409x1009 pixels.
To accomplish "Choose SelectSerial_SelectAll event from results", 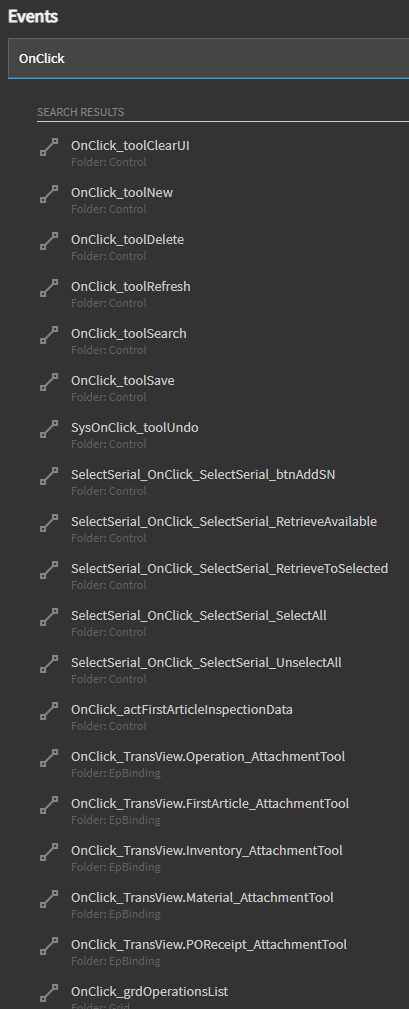I will pyautogui.click(x=223, y=623).
